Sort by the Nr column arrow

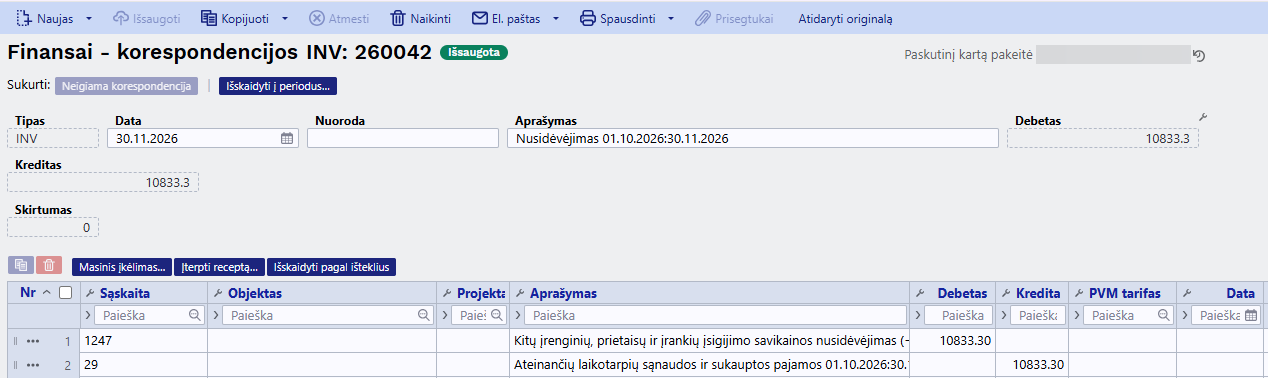pos(47,293)
